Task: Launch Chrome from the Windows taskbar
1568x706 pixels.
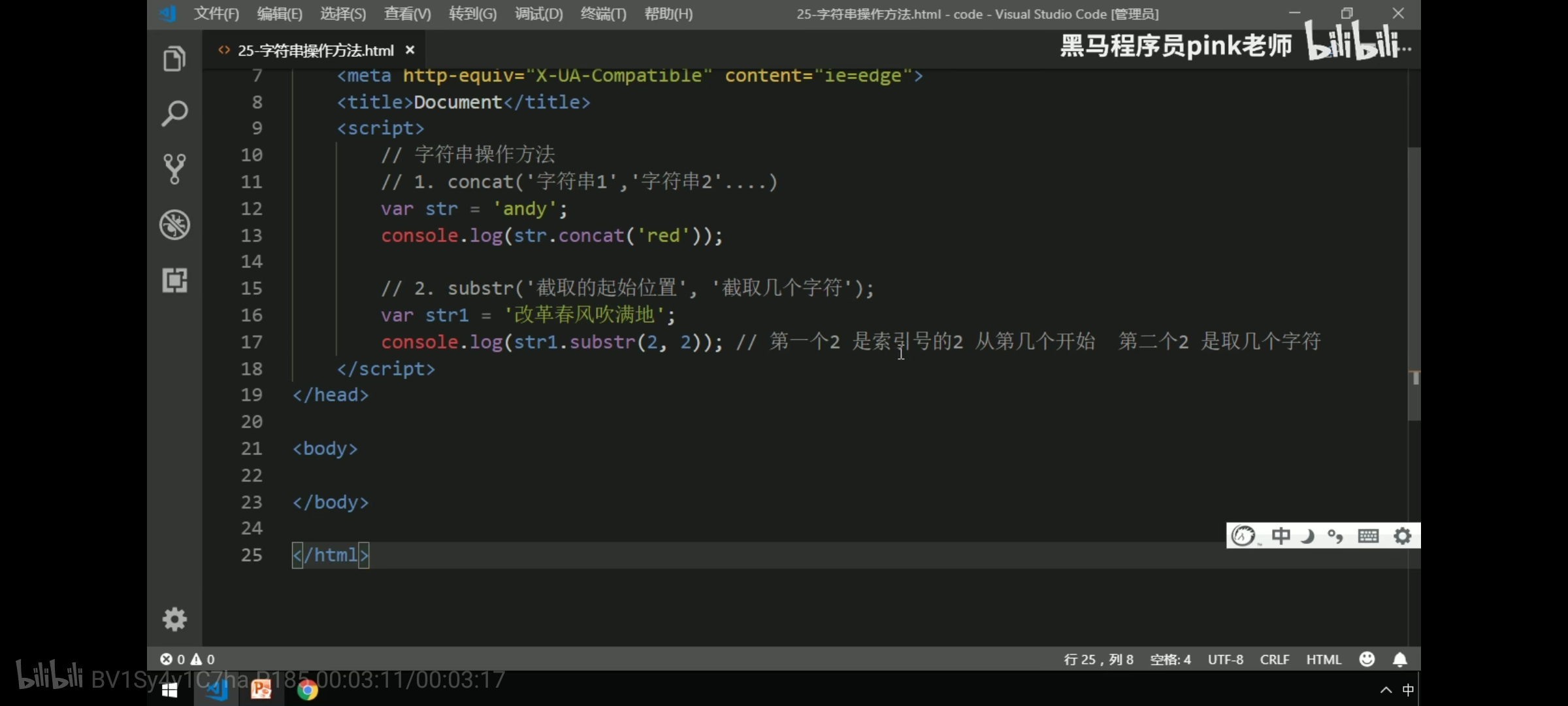Action: tap(307, 690)
